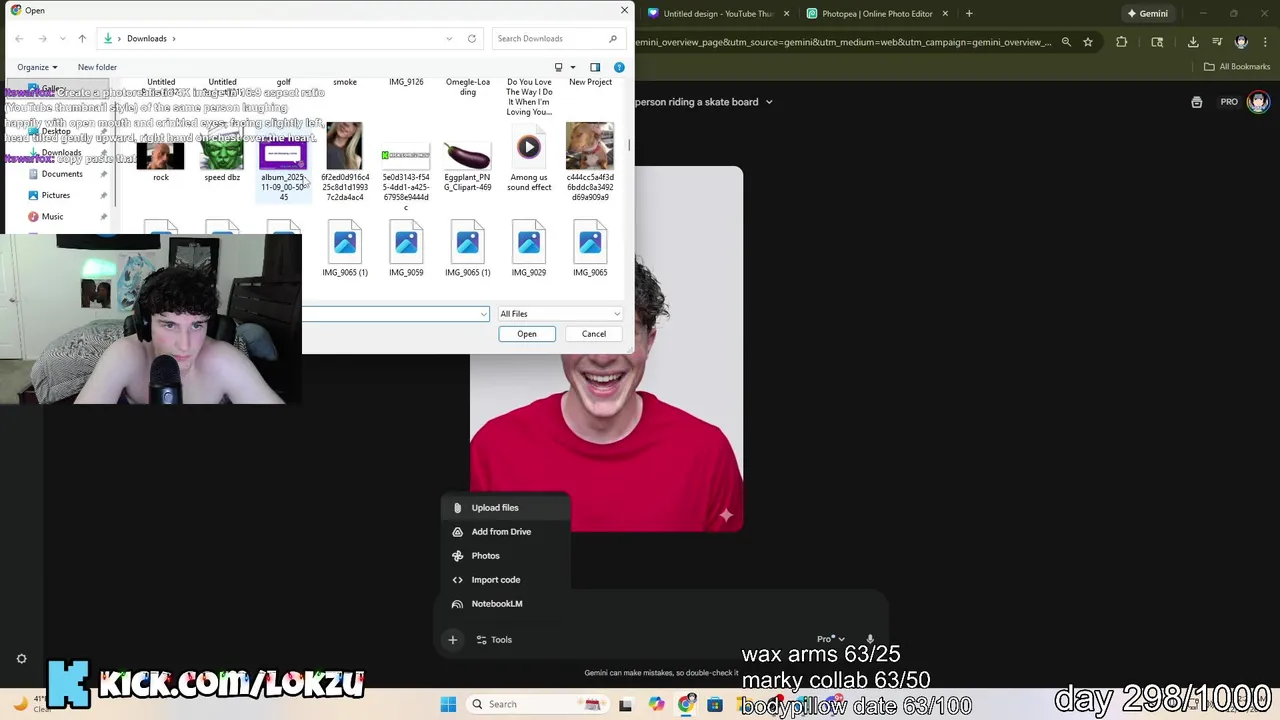The image size is (1280, 720).
Task: Go back in Open dialog
Action: pyautogui.click(x=19, y=39)
